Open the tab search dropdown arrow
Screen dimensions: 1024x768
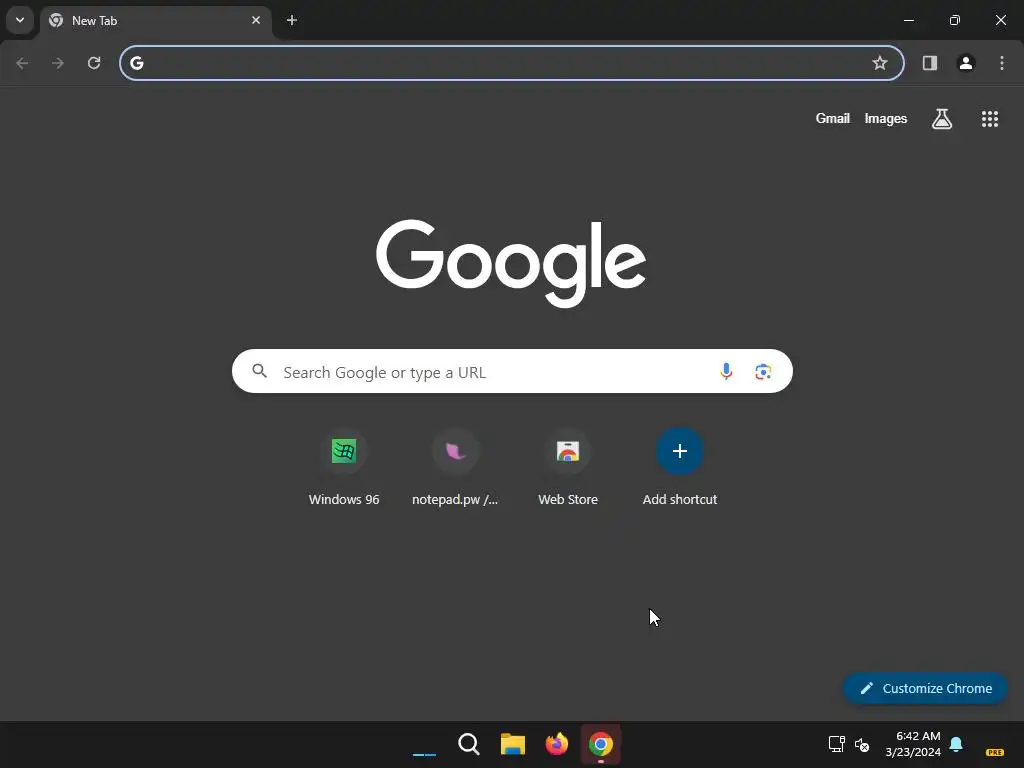coord(20,20)
